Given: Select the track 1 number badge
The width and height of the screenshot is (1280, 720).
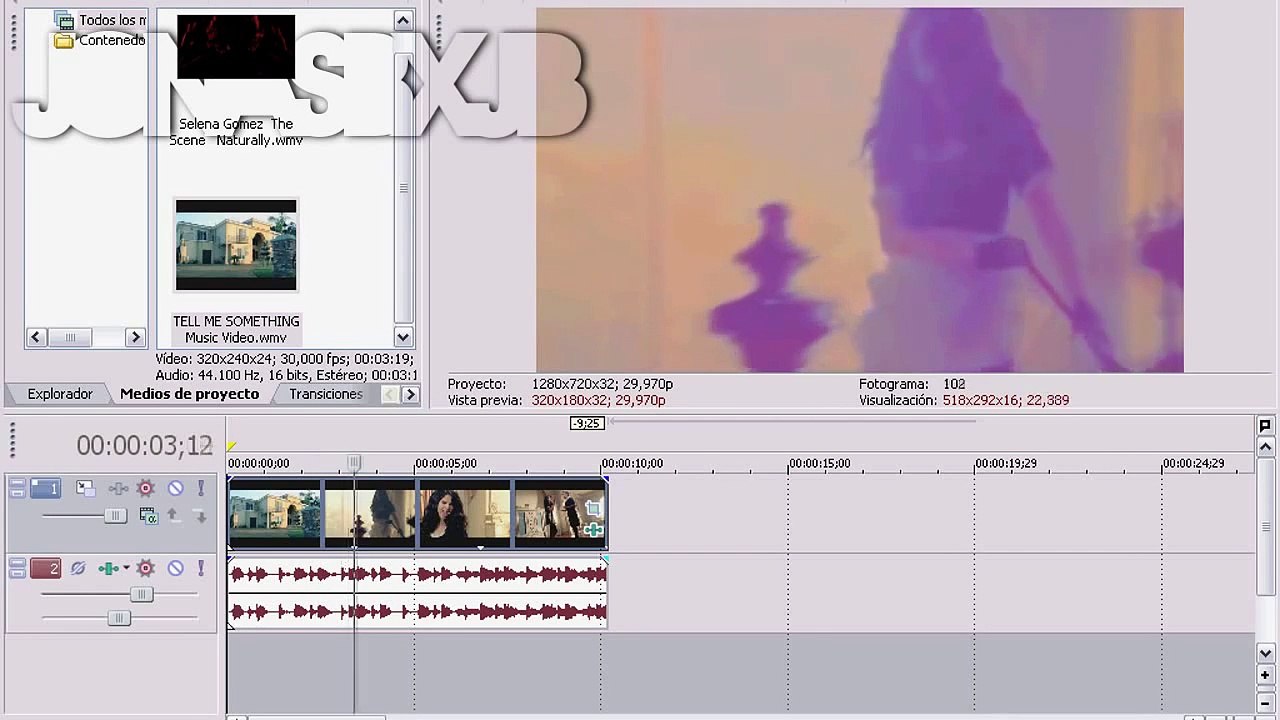Looking at the screenshot, I should click(x=45, y=488).
